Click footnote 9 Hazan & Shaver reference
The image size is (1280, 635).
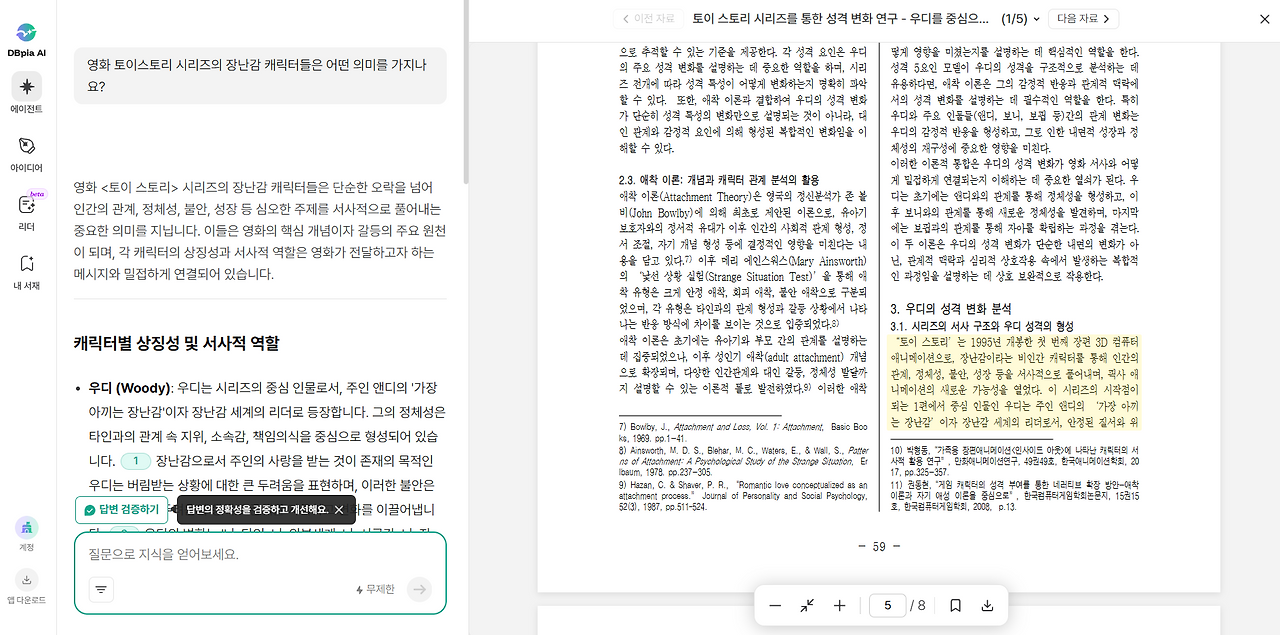coord(744,495)
